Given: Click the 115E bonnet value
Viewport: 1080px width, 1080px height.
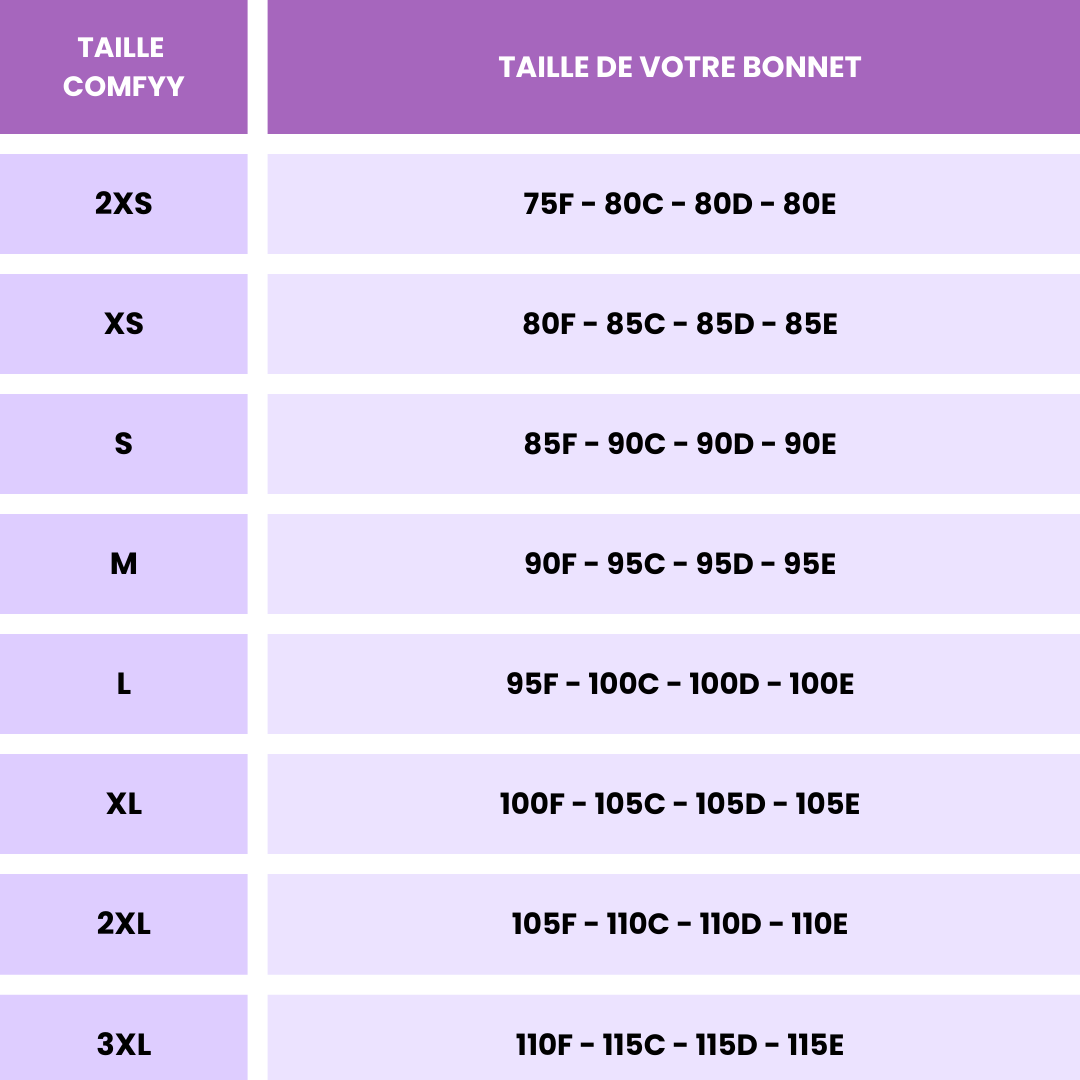Looking at the screenshot, I should click(x=815, y=1045).
